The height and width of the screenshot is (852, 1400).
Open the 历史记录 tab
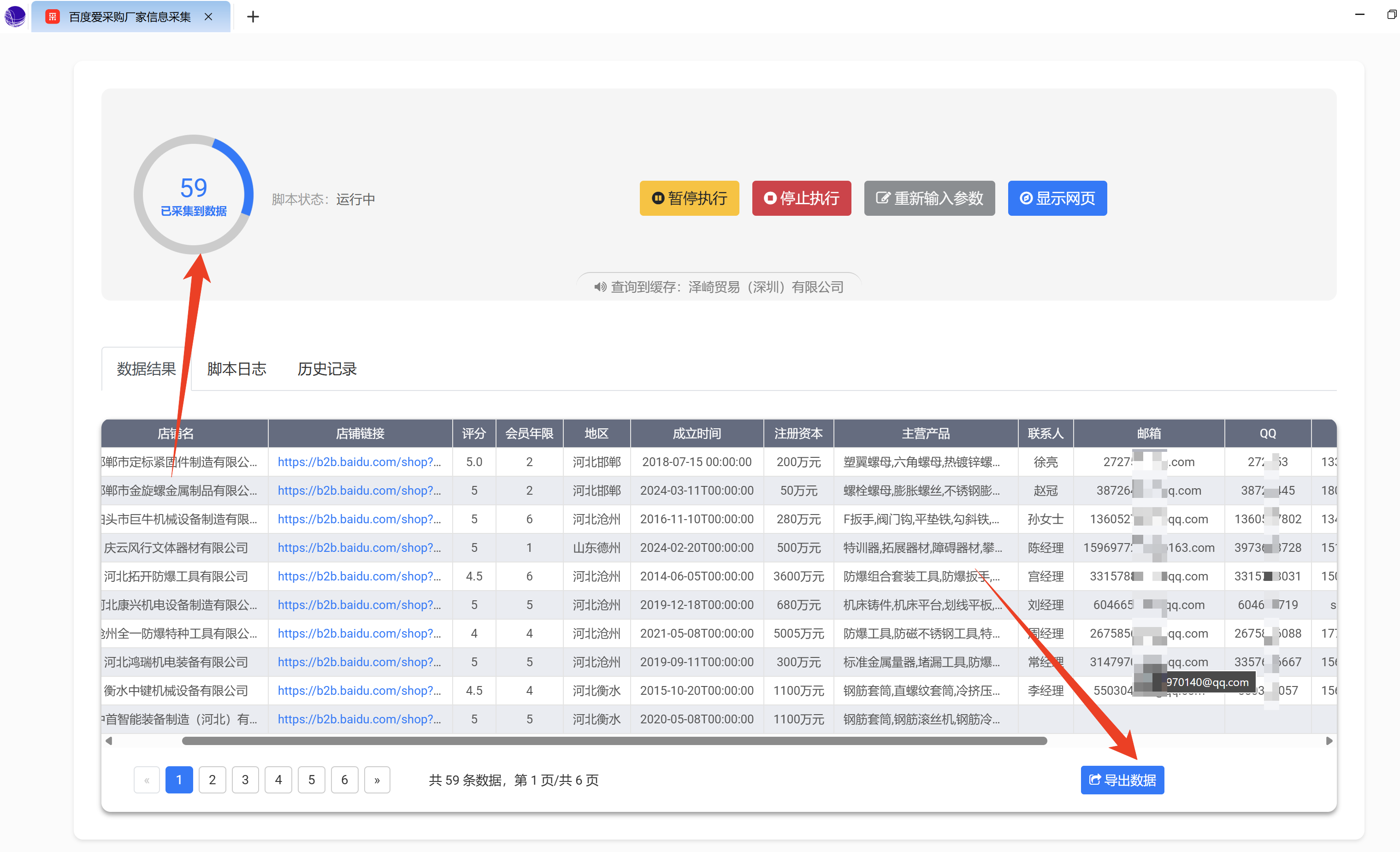pyautogui.click(x=327, y=369)
